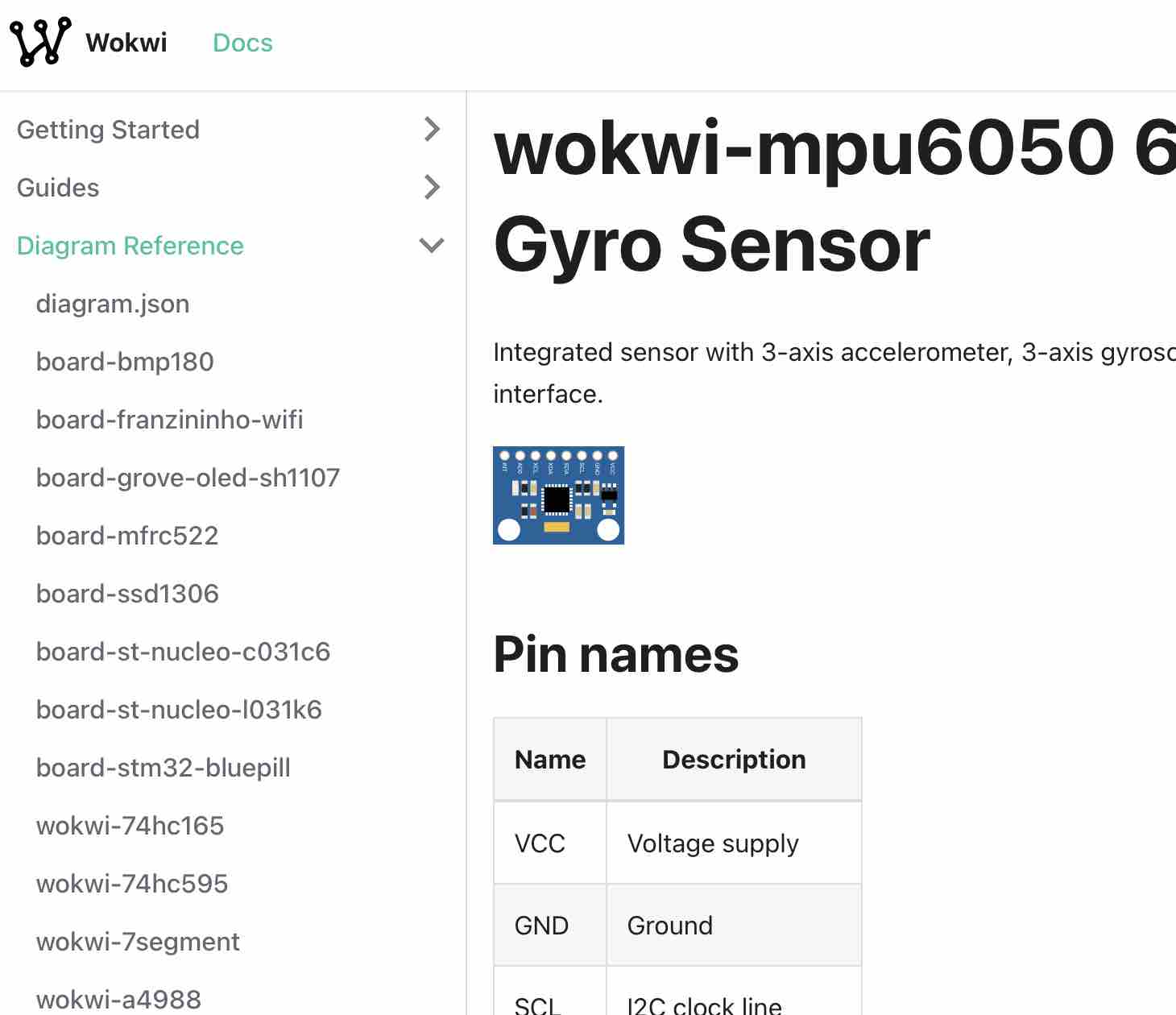Open the Guides sidebar category
The image size is (1176, 1015).
point(58,188)
